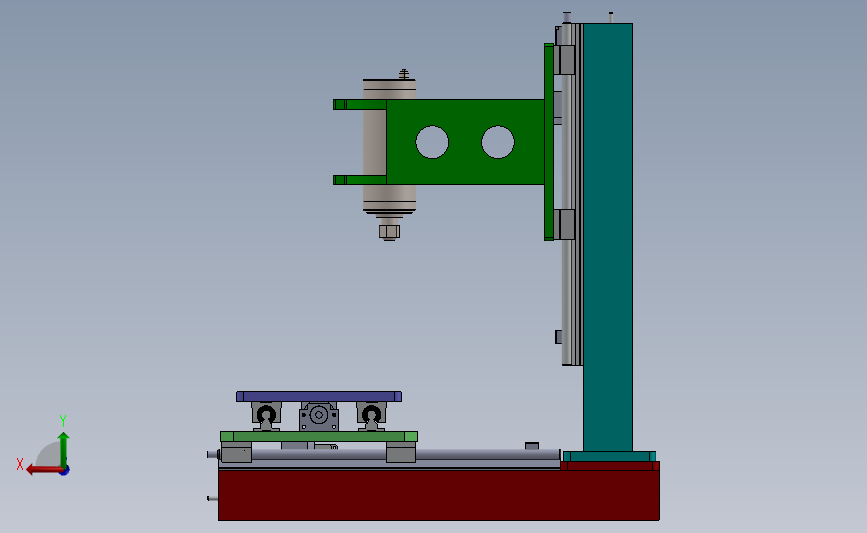
Task: Select the connector on top of spindle
Action: pyautogui.click(x=404, y=74)
